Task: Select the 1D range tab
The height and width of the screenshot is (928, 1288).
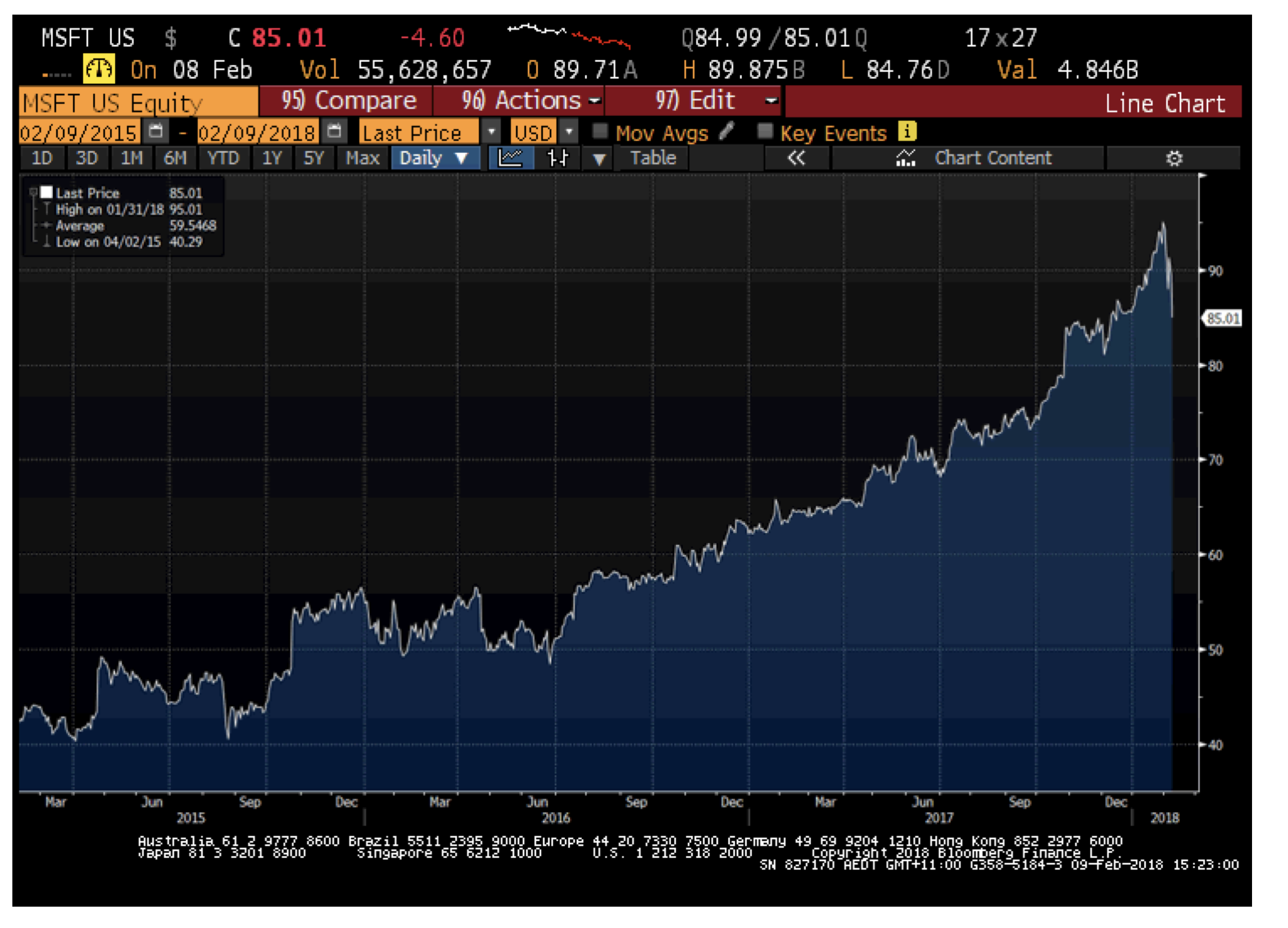Action: click(x=42, y=158)
